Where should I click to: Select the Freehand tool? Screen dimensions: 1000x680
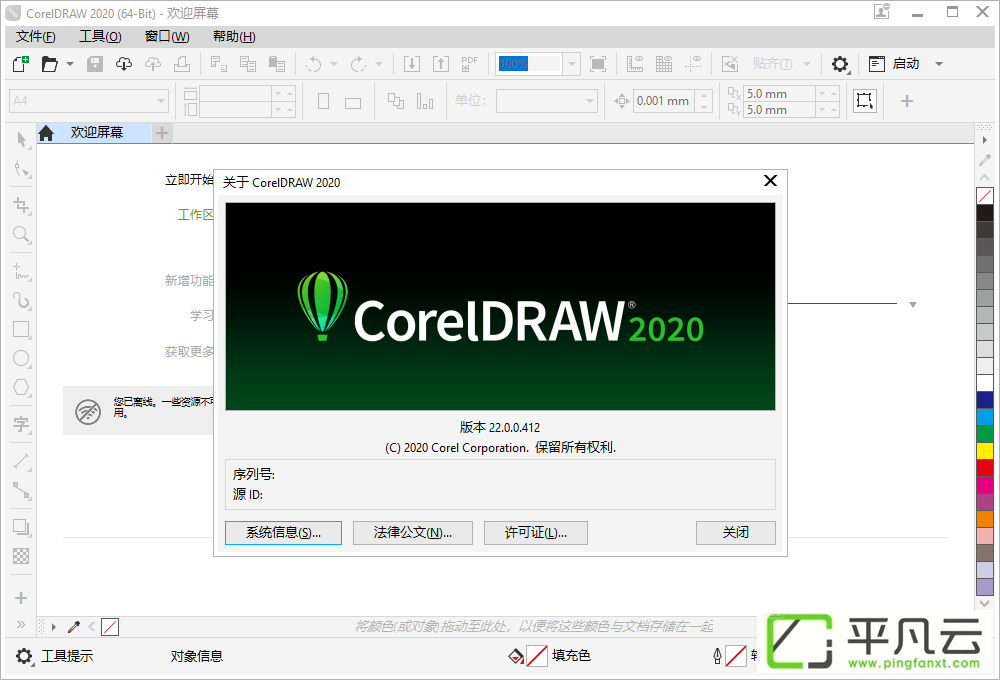(x=21, y=272)
